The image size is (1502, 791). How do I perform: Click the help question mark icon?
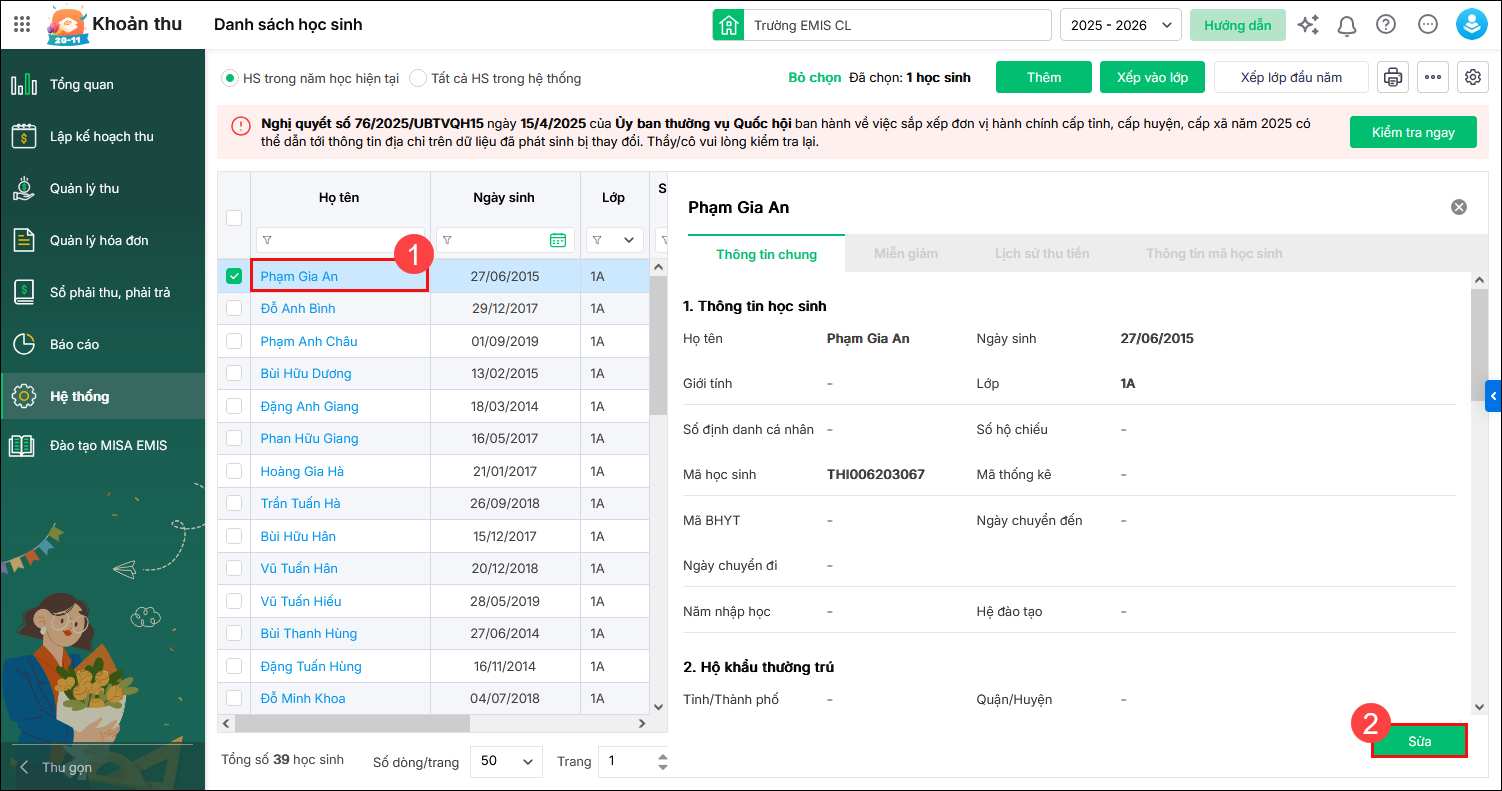pyautogui.click(x=1385, y=25)
